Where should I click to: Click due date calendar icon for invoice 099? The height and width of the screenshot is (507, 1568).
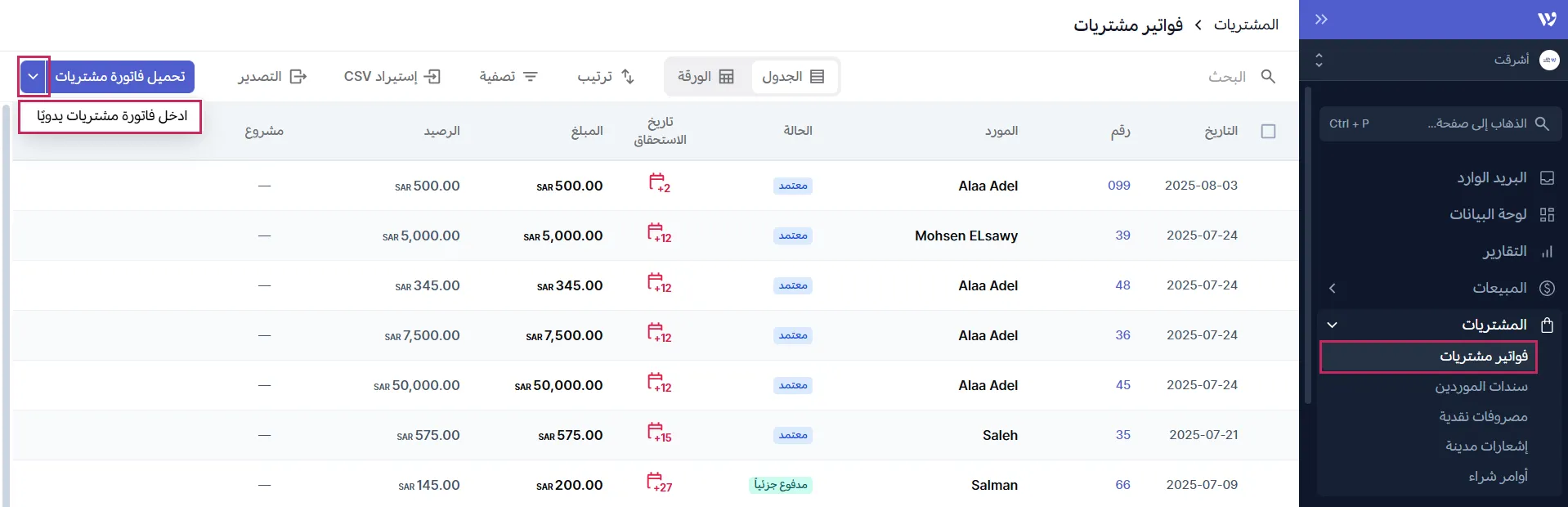658,182
